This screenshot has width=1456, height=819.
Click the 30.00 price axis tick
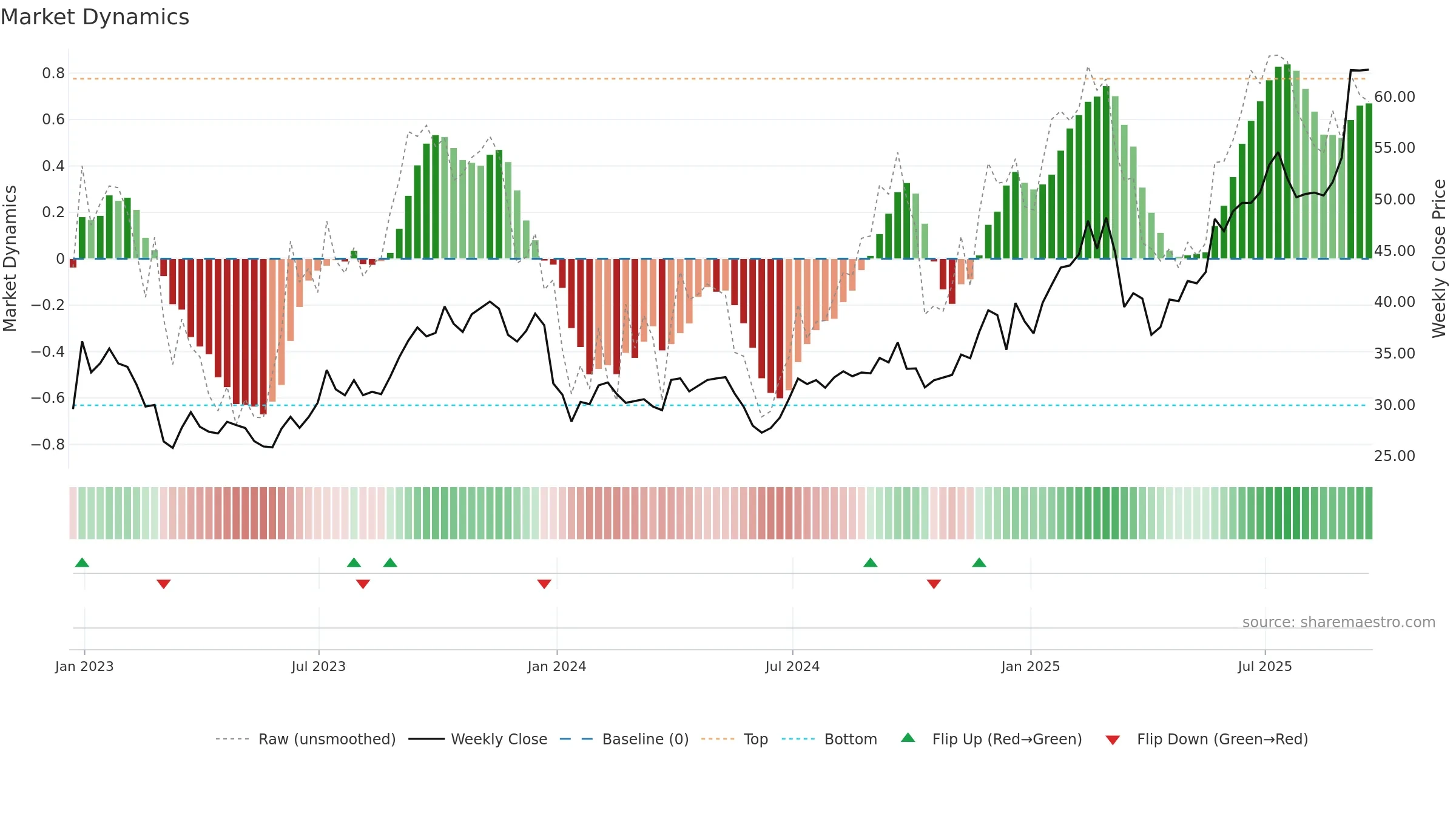click(1395, 405)
